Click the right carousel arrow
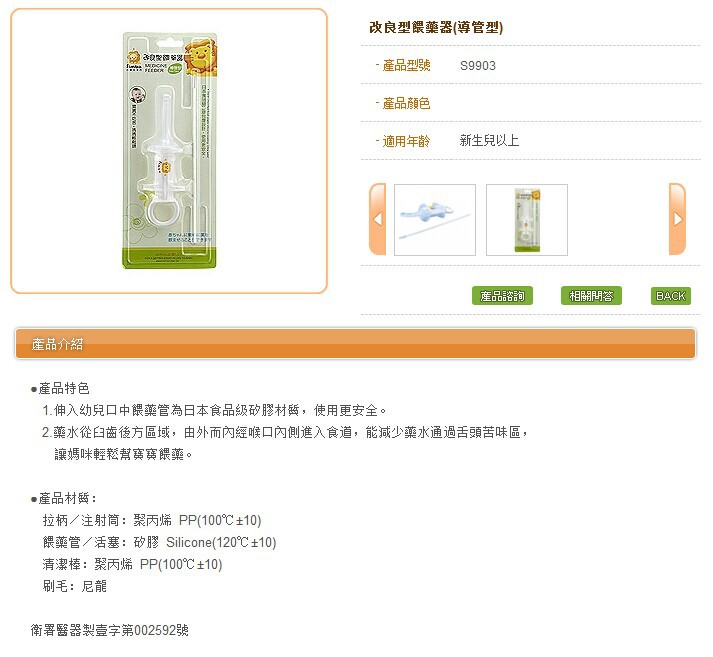The height and width of the screenshot is (657, 713). [x=677, y=219]
